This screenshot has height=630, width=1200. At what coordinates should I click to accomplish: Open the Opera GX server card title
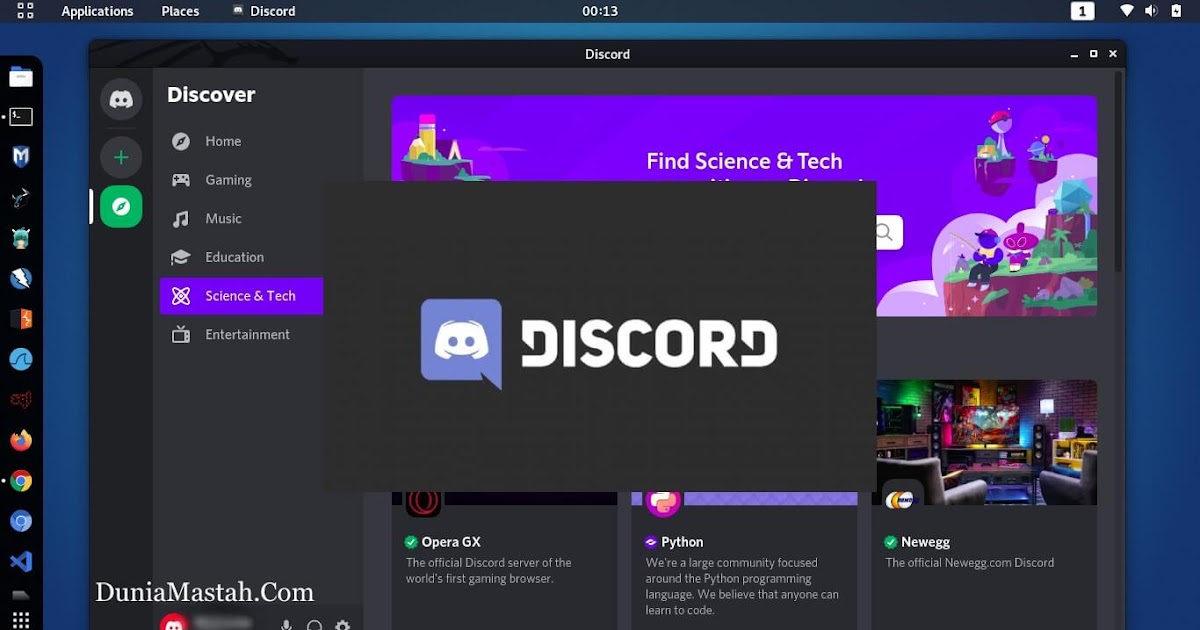[x=451, y=542]
